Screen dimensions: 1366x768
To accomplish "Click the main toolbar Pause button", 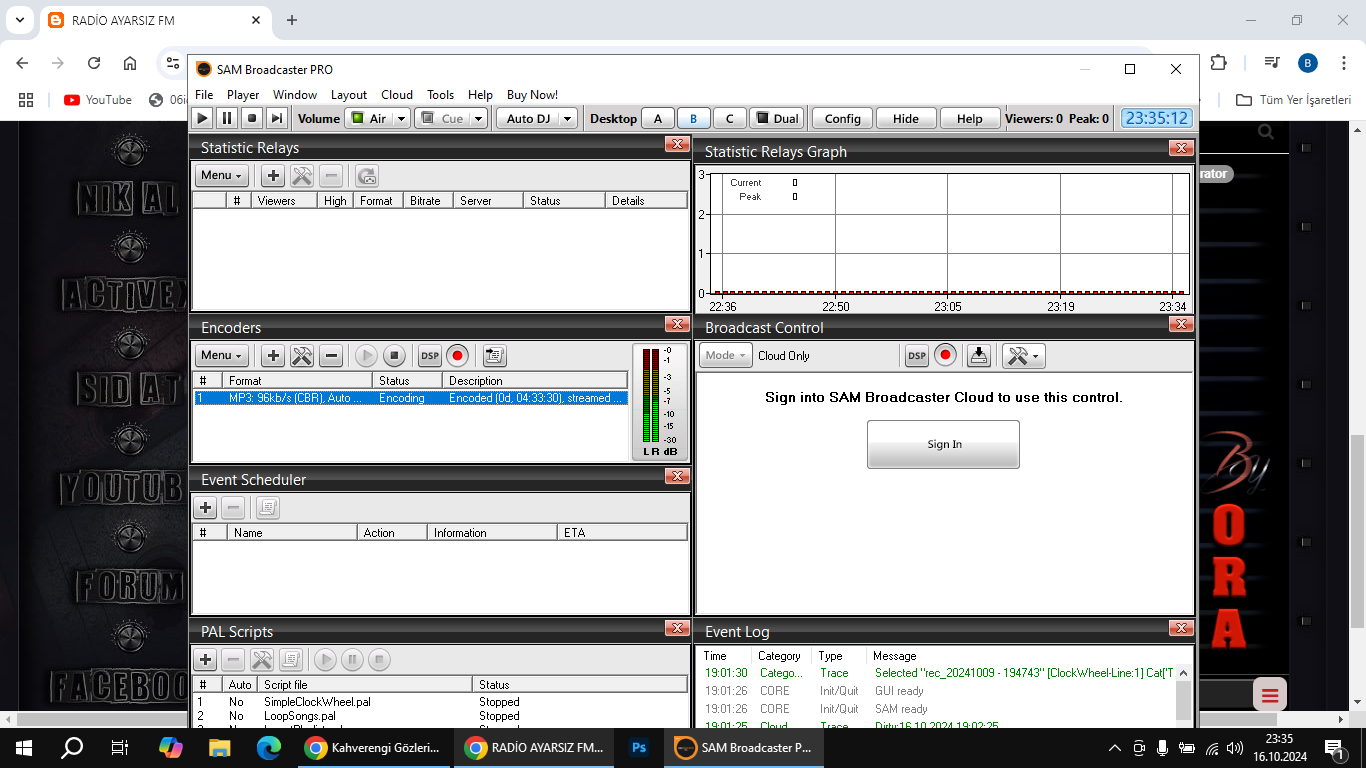I will pyautogui.click(x=227, y=118).
